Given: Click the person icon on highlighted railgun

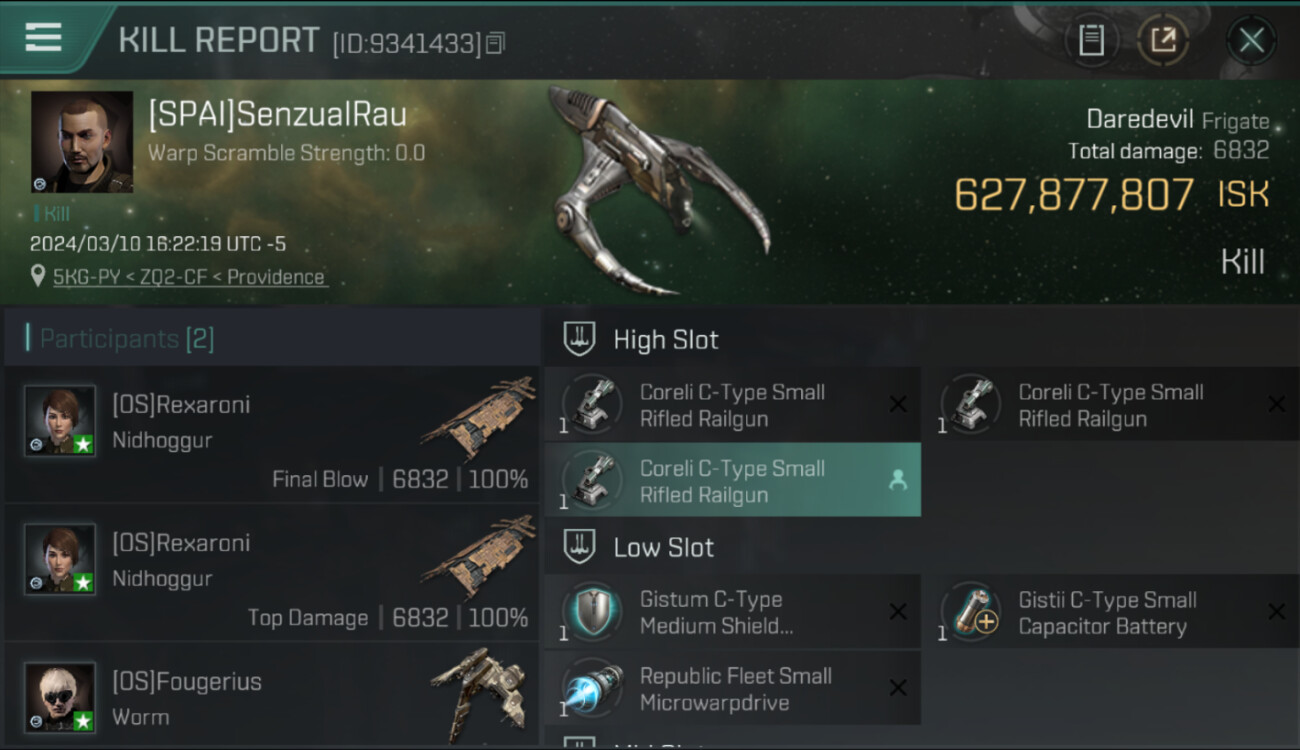Looking at the screenshot, I should click(x=898, y=481).
